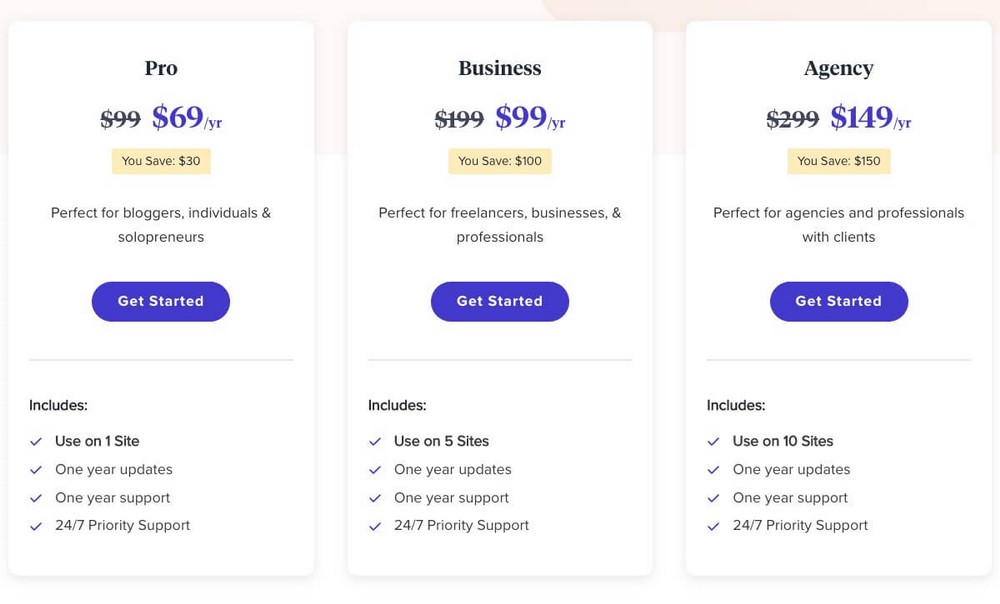
Task: Click Agency plan One year updates checkmark
Action: click(x=714, y=470)
